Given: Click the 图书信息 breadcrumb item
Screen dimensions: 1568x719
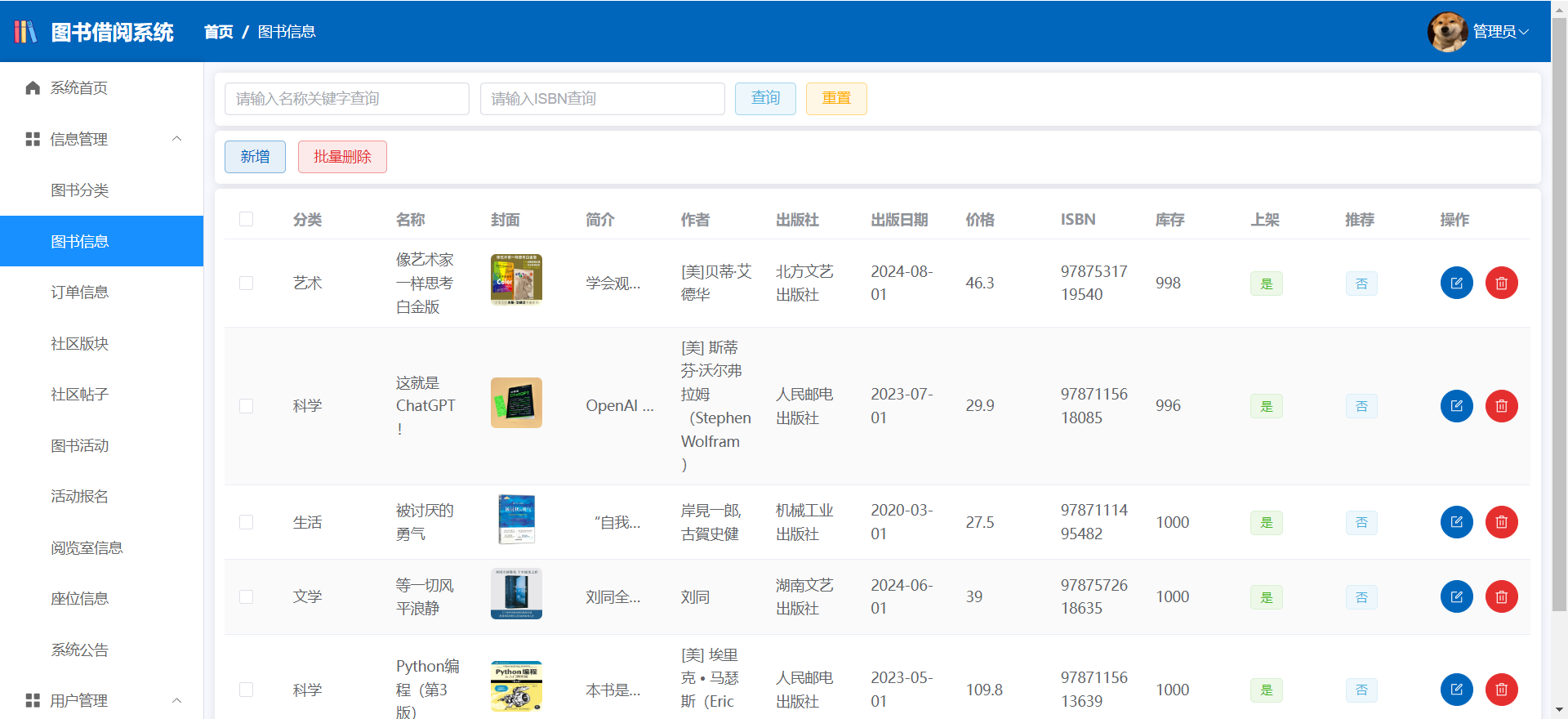Looking at the screenshot, I should [x=287, y=32].
